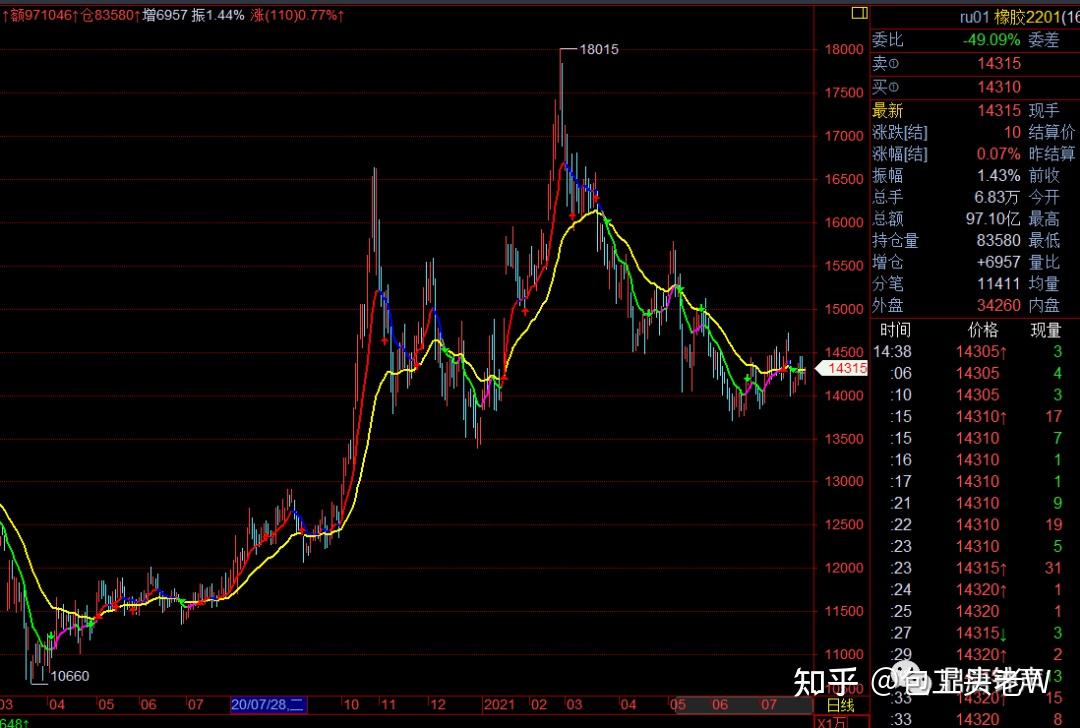Select the 14:38 row in the tick list
The width and height of the screenshot is (1080, 728).
(892, 352)
